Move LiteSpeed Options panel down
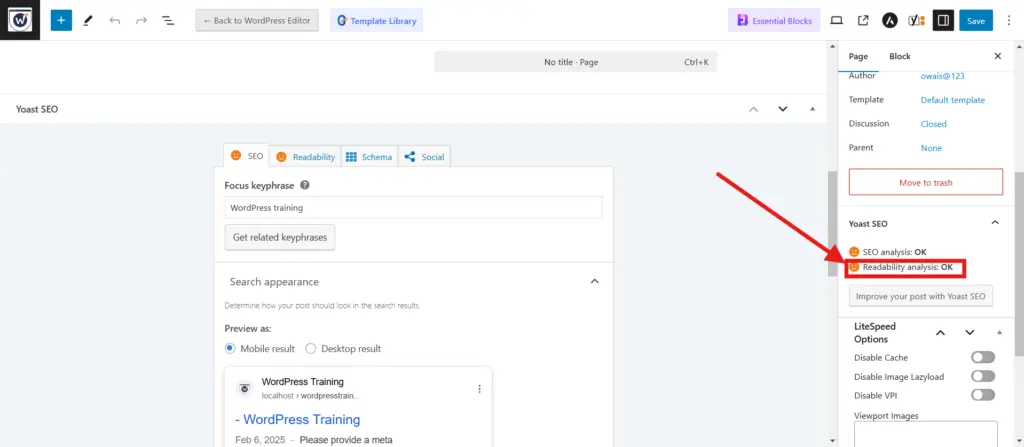The height and width of the screenshot is (447, 1024). (x=970, y=333)
